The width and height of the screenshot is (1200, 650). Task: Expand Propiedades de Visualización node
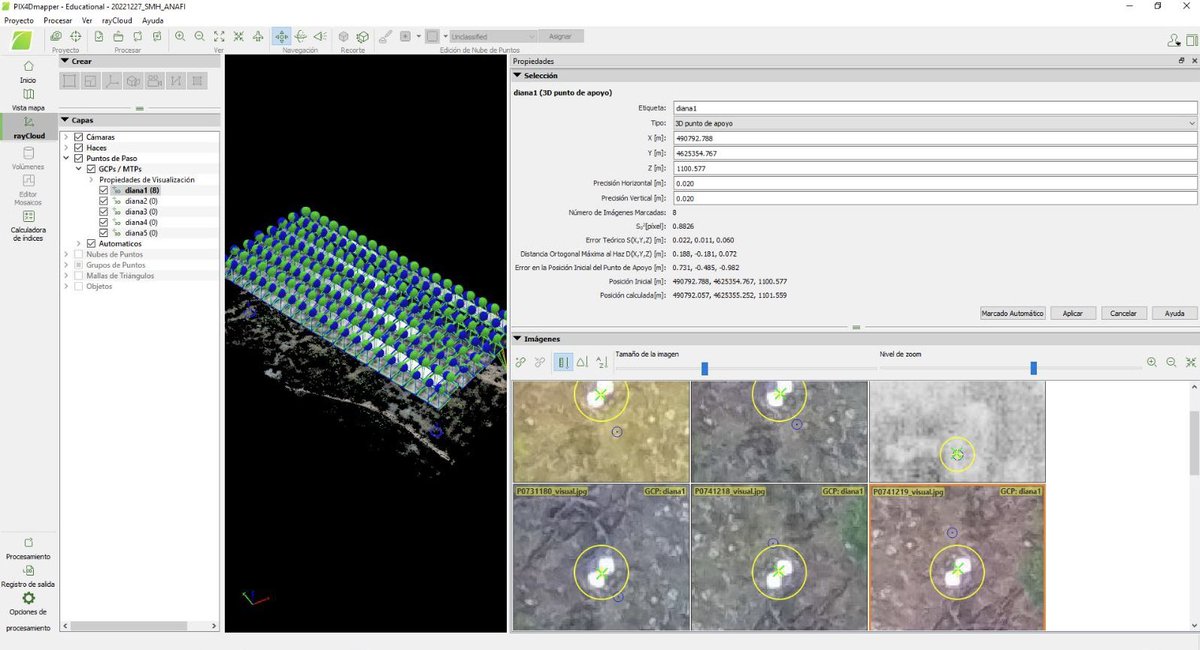91,180
